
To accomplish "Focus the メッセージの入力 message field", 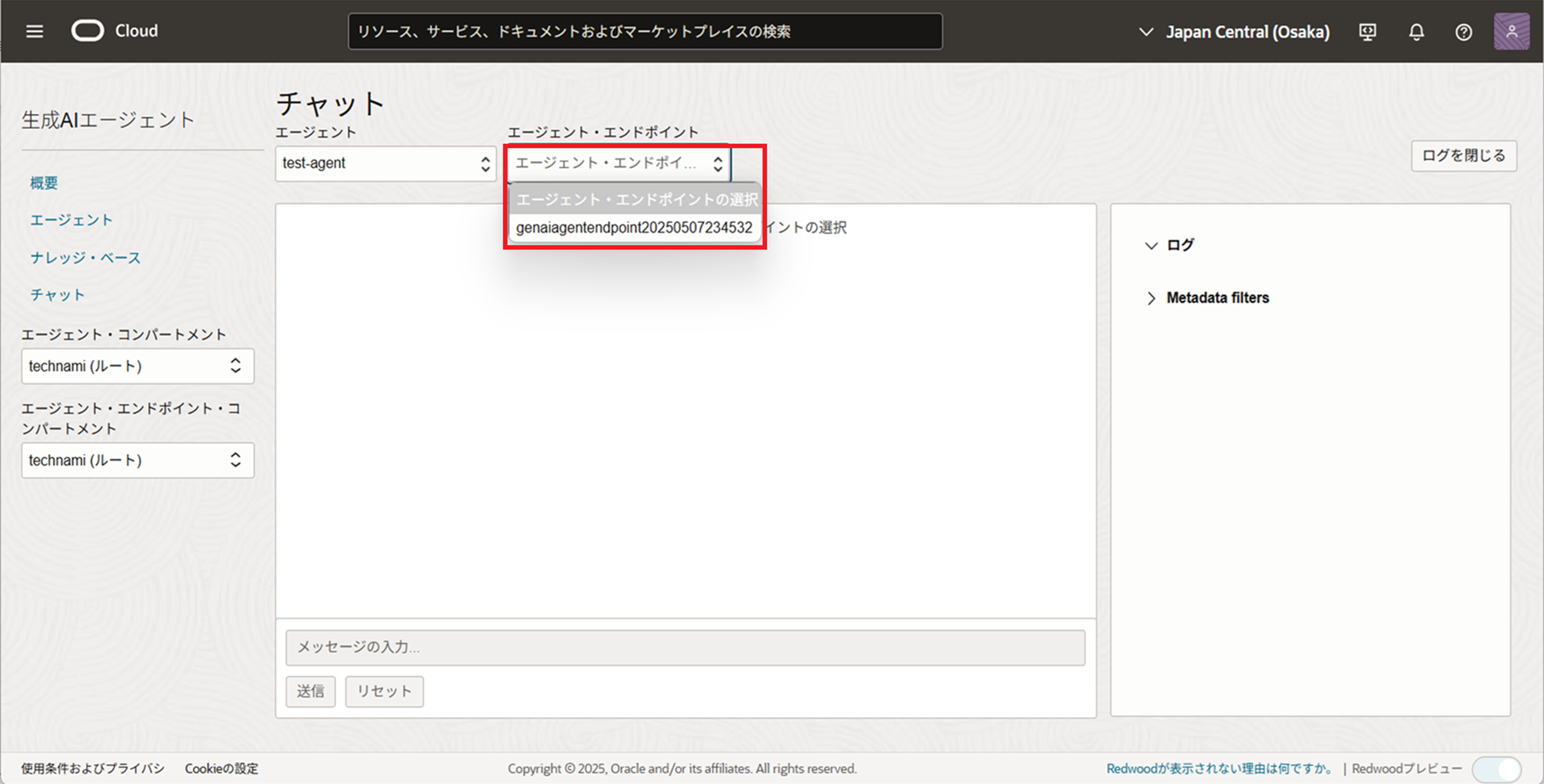I will coord(685,647).
